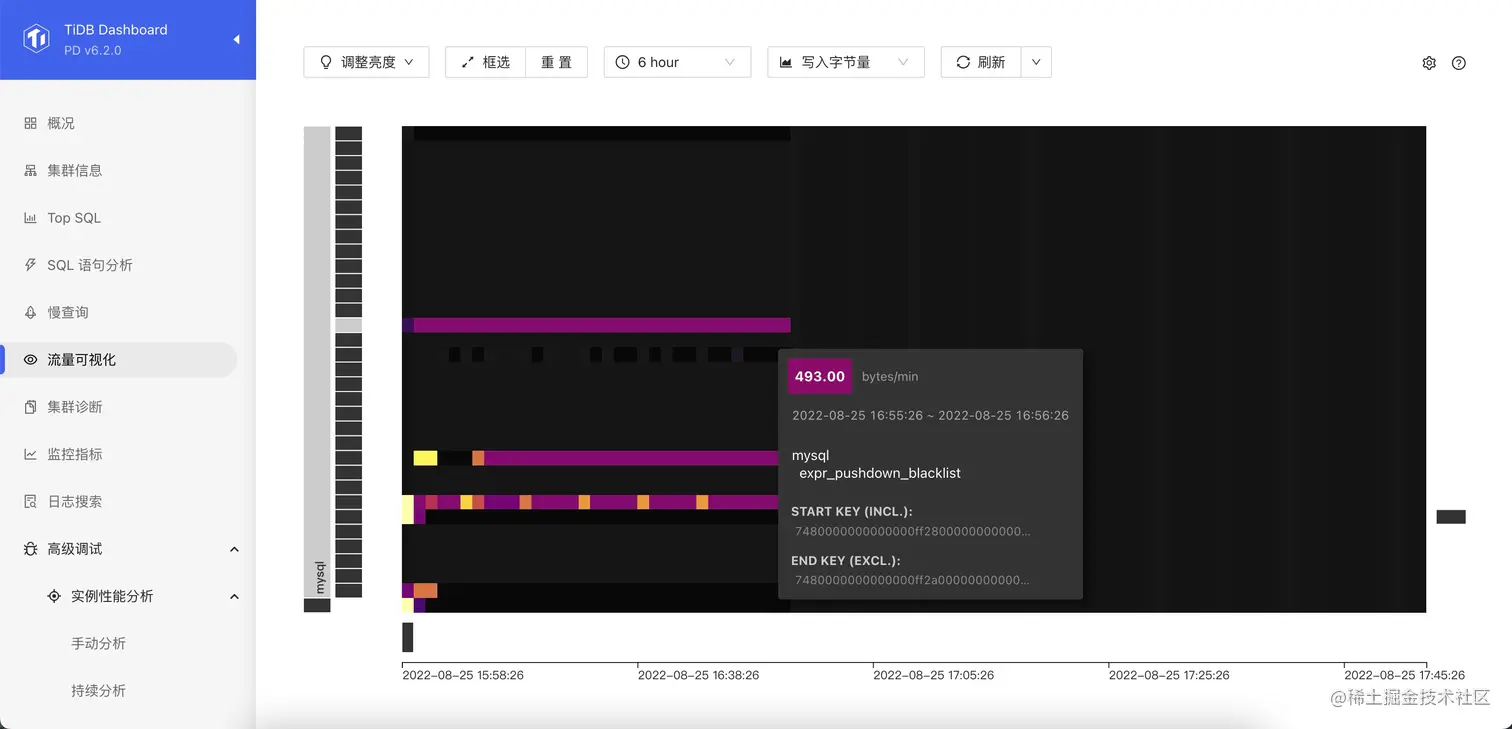Click the 慢查询 rocket icon

point(30,312)
